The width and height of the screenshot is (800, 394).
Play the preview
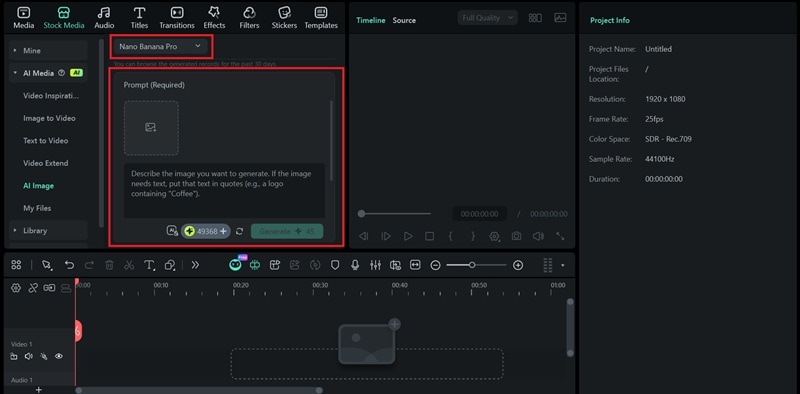(x=408, y=236)
